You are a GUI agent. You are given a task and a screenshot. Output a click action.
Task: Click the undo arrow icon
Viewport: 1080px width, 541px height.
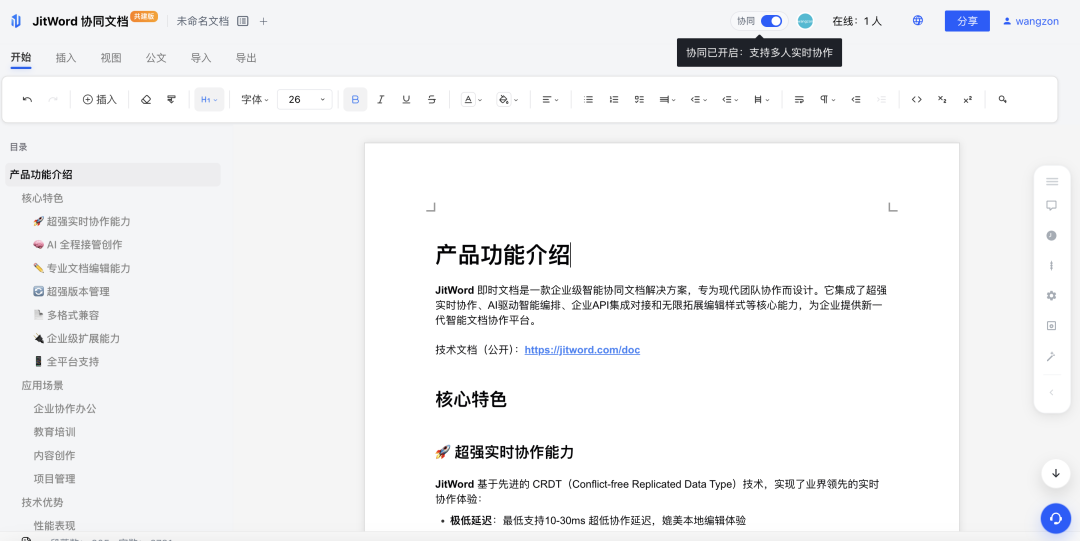(28, 99)
